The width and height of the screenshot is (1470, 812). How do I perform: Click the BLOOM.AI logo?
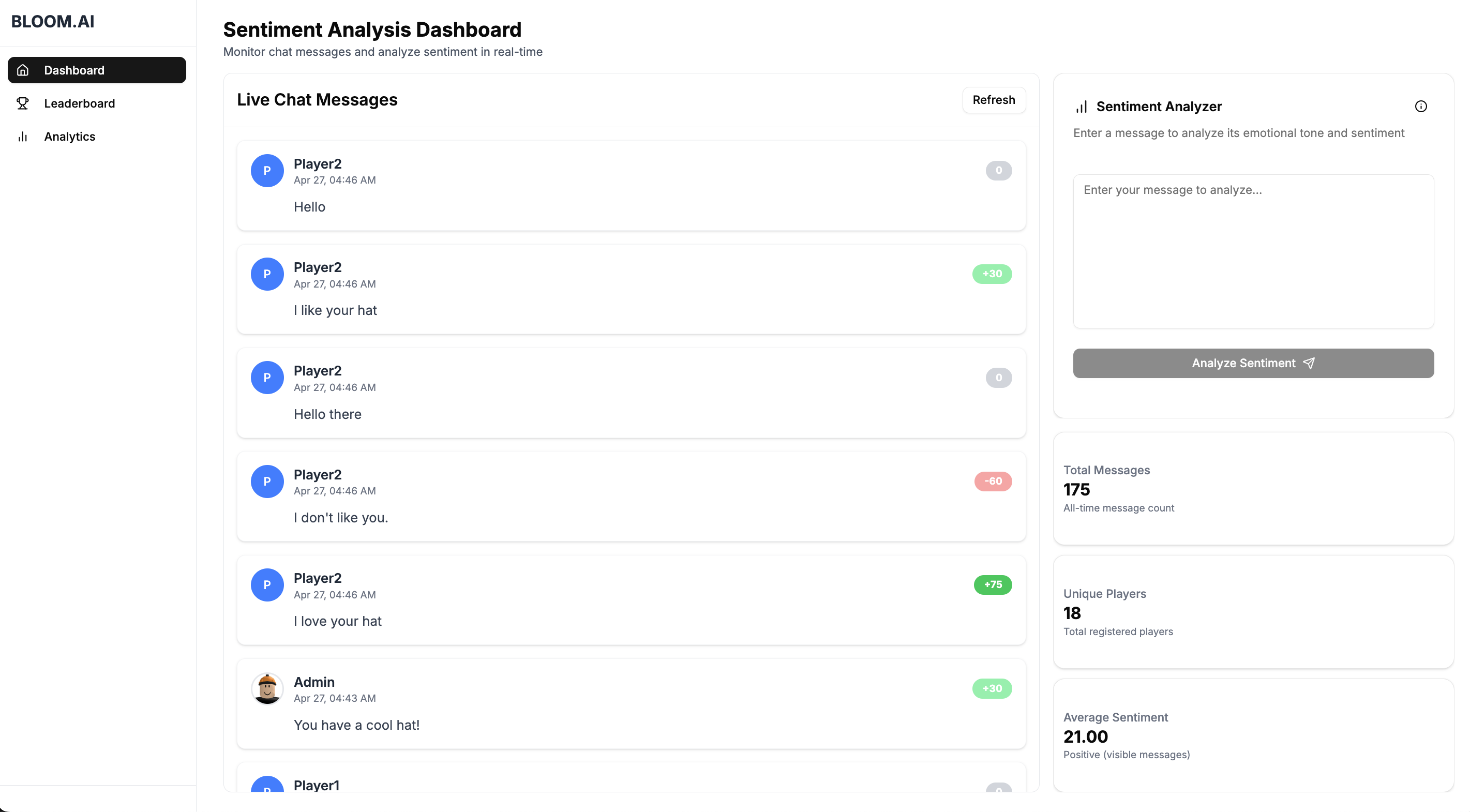point(53,22)
